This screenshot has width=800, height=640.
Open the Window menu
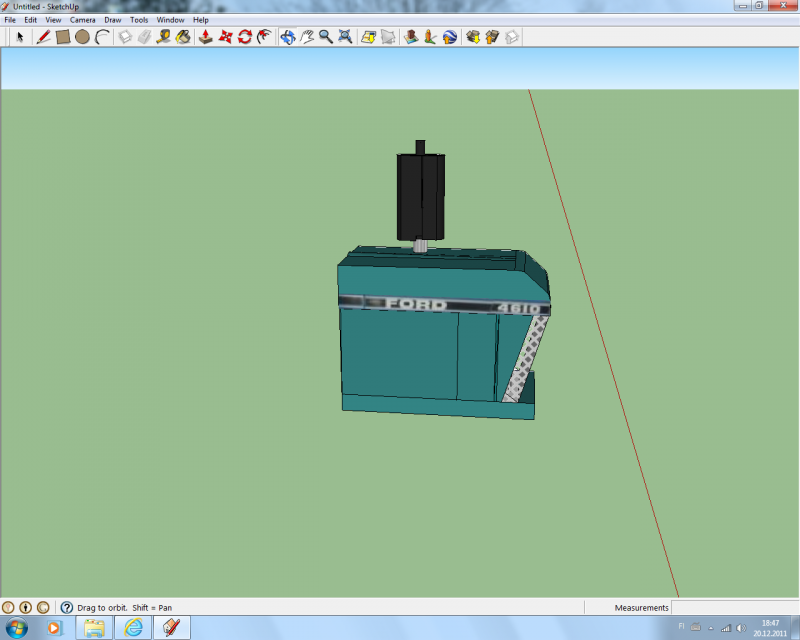pyautogui.click(x=170, y=20)
